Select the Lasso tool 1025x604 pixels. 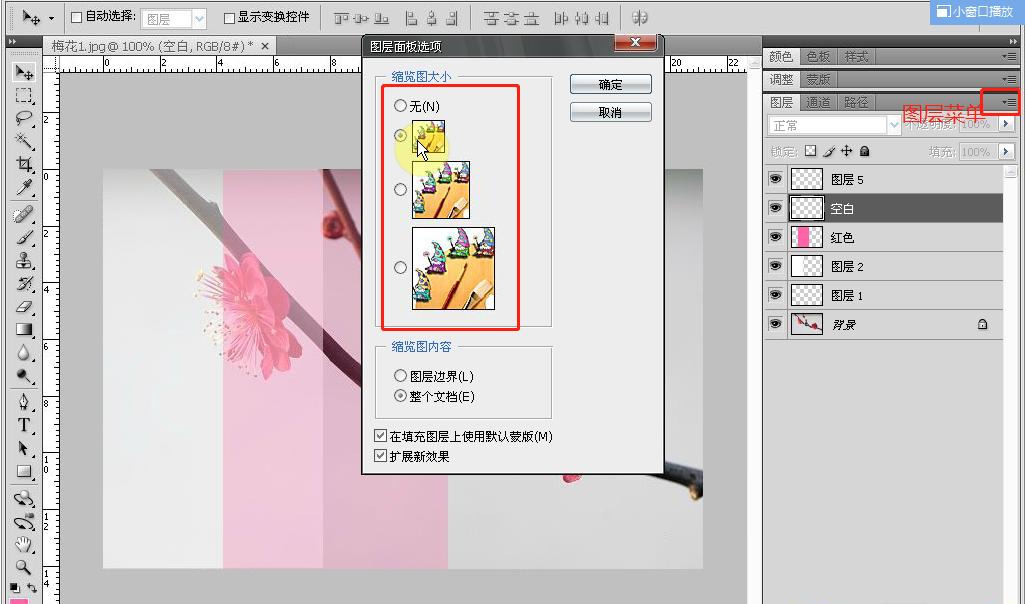coord(23,119)
